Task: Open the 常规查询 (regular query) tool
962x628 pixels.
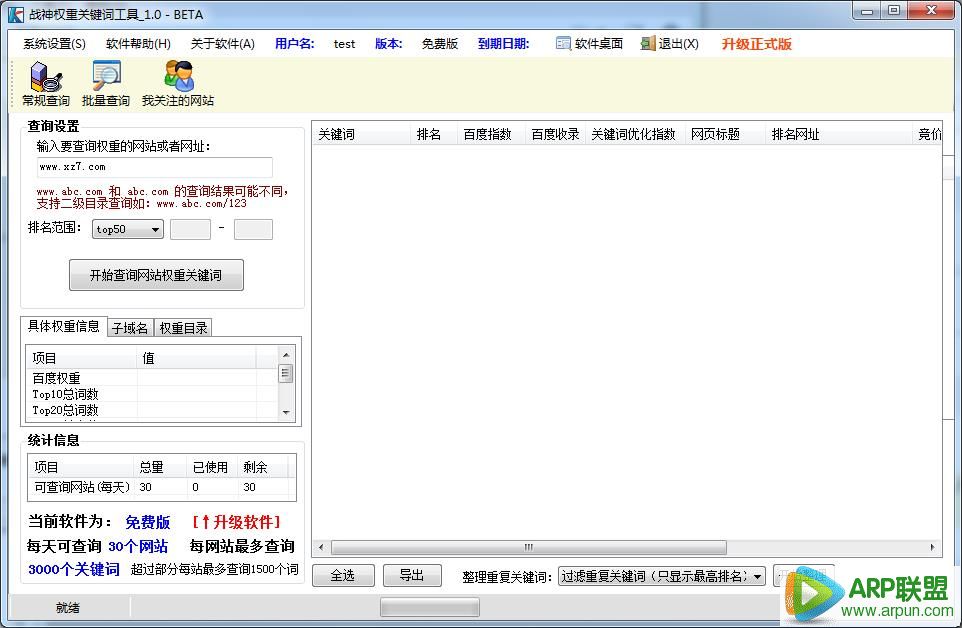Action: (x=45, y=84)
